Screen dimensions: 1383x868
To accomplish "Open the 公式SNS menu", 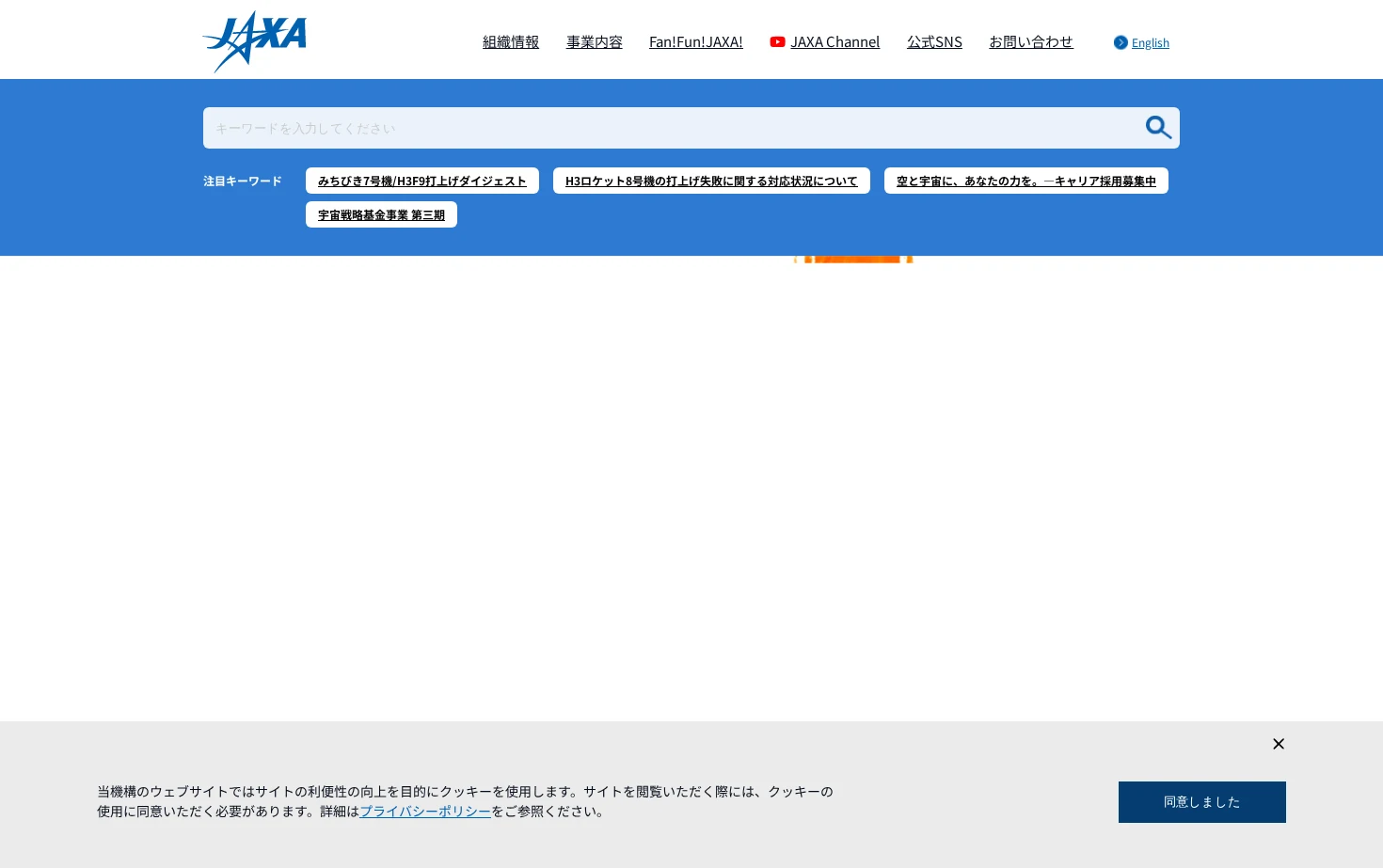I will pos(934,41).
